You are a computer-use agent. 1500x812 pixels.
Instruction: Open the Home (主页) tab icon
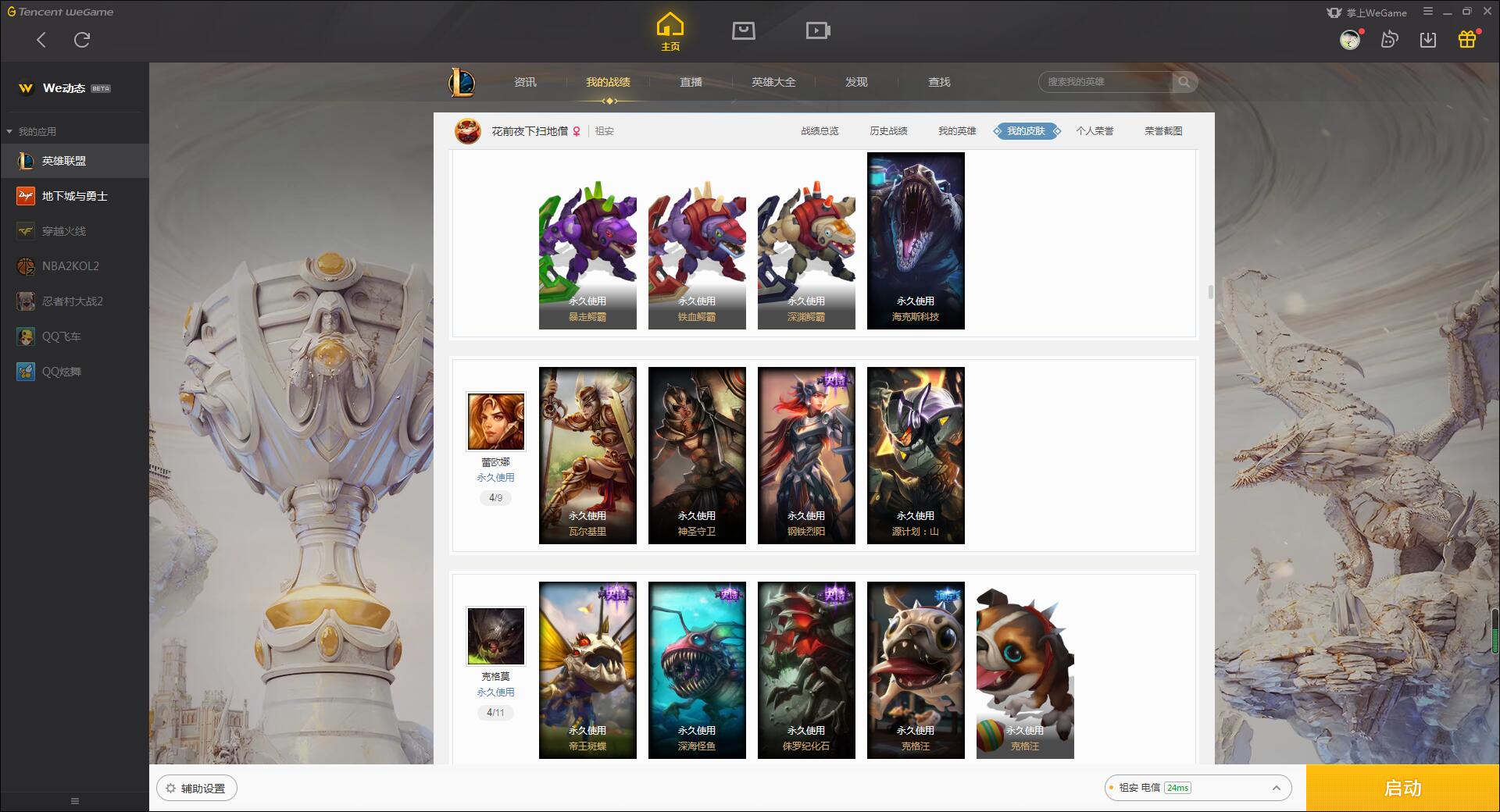670,32
